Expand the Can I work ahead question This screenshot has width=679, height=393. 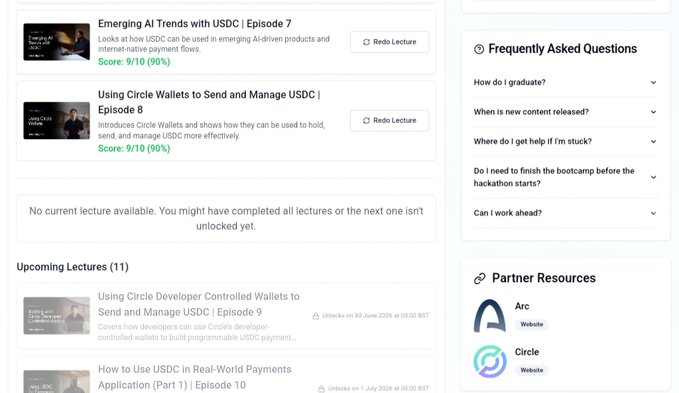tap(565, 213)
